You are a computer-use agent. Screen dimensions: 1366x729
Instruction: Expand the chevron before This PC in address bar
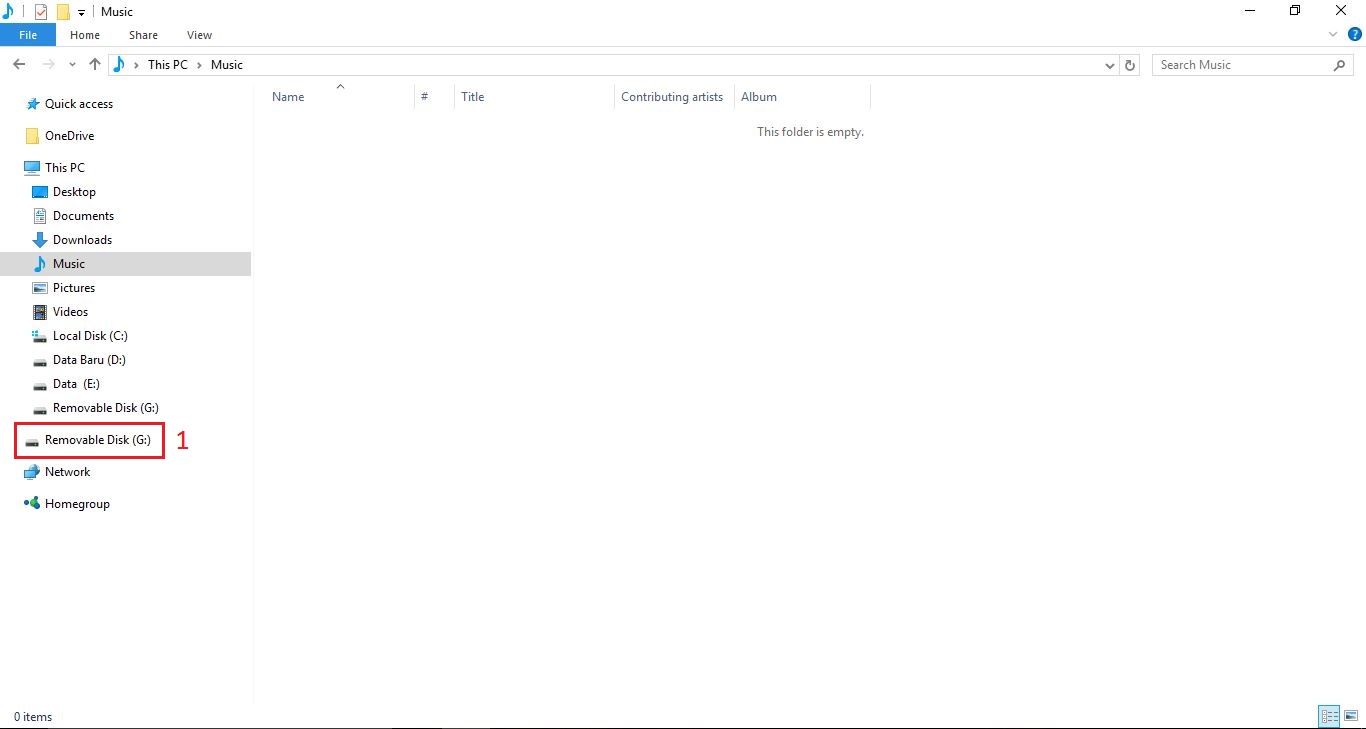click(x=136, y=65)
